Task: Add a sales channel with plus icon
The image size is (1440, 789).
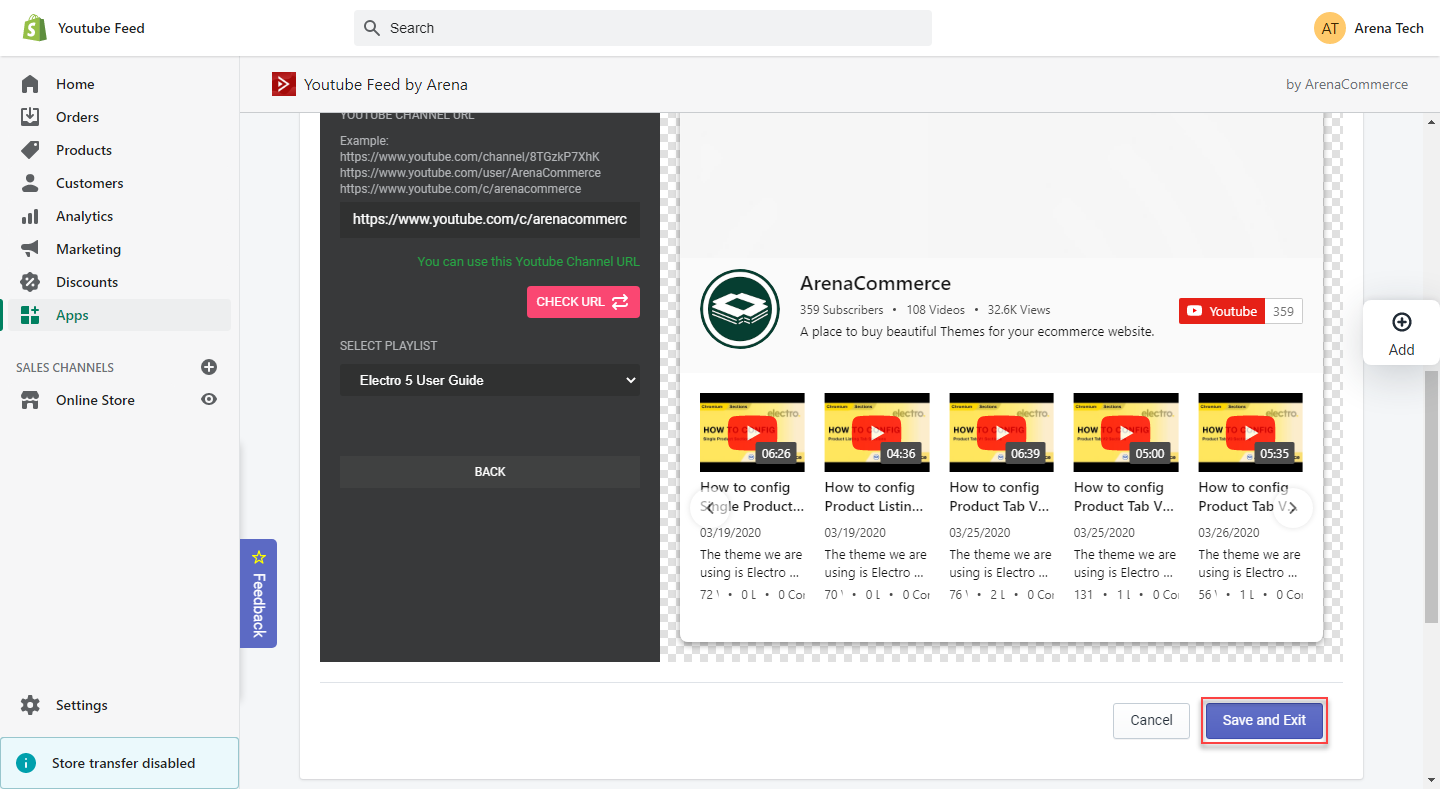Action: click(x=209, y=367)
